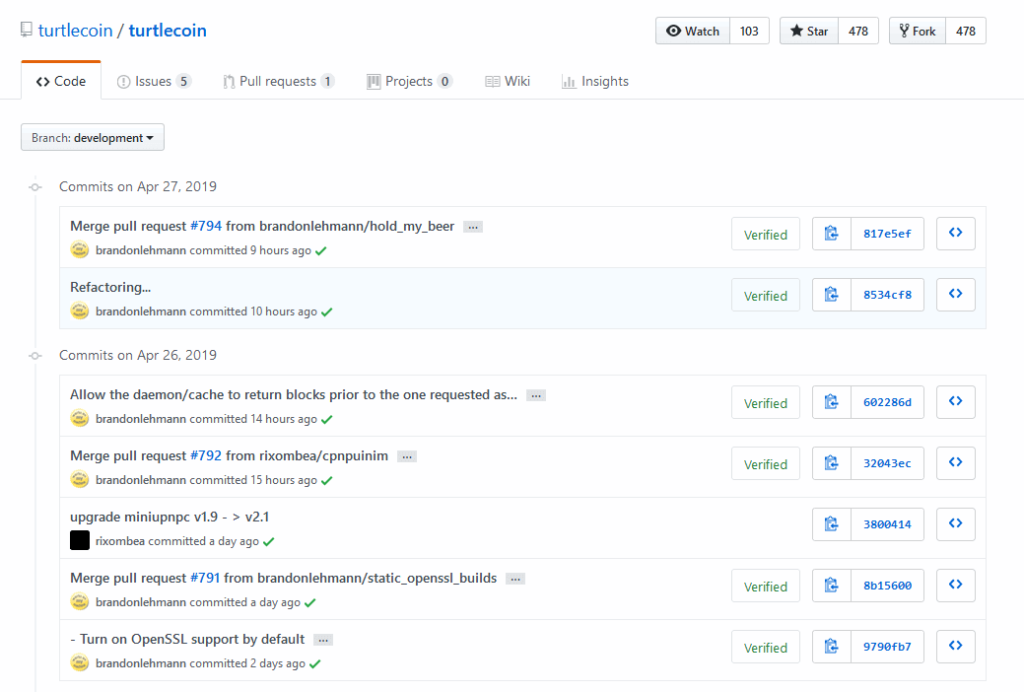Expand the truncated daemon/cache commit description
The width and height of the screenshot is (1024, 692).
click(535, 394)
